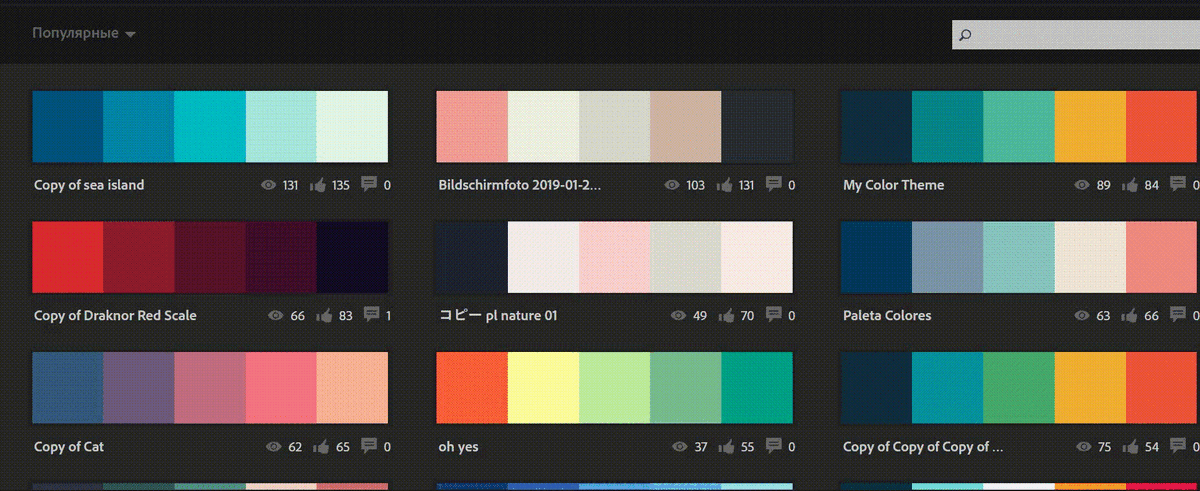Pick the dark navy swatch in コピー pl nature 01
Image resolution: width=1200 pixels, height=491 pixels.
pos(472,257)
